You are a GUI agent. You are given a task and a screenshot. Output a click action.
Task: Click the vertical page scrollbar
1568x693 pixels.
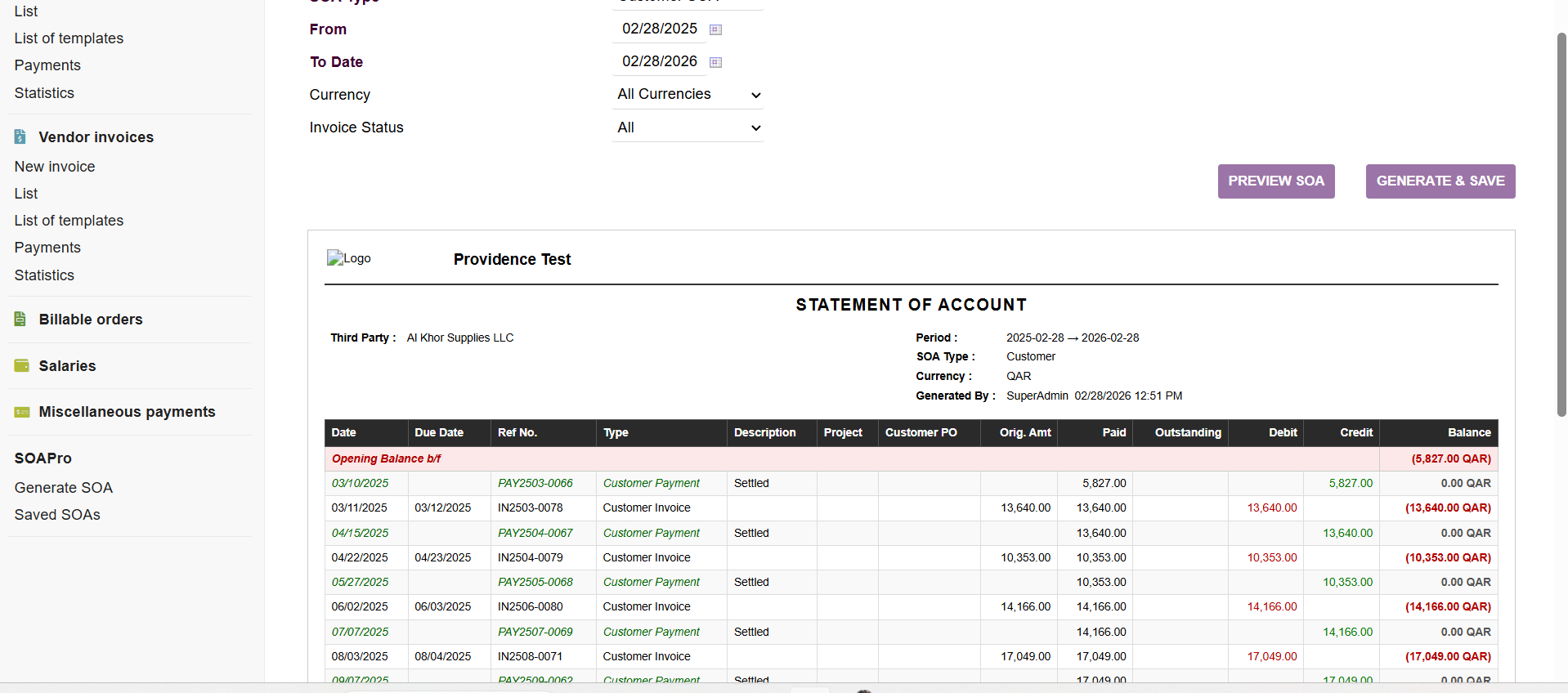(1561, 225)
